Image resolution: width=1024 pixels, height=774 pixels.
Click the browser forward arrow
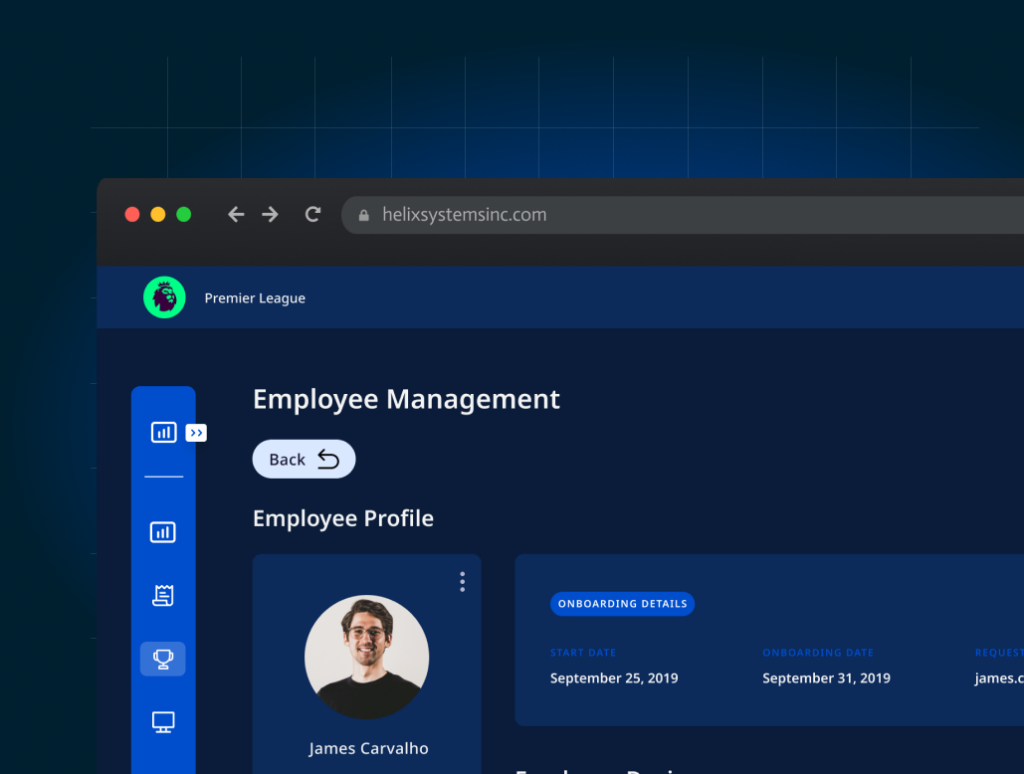click(270, 214)
